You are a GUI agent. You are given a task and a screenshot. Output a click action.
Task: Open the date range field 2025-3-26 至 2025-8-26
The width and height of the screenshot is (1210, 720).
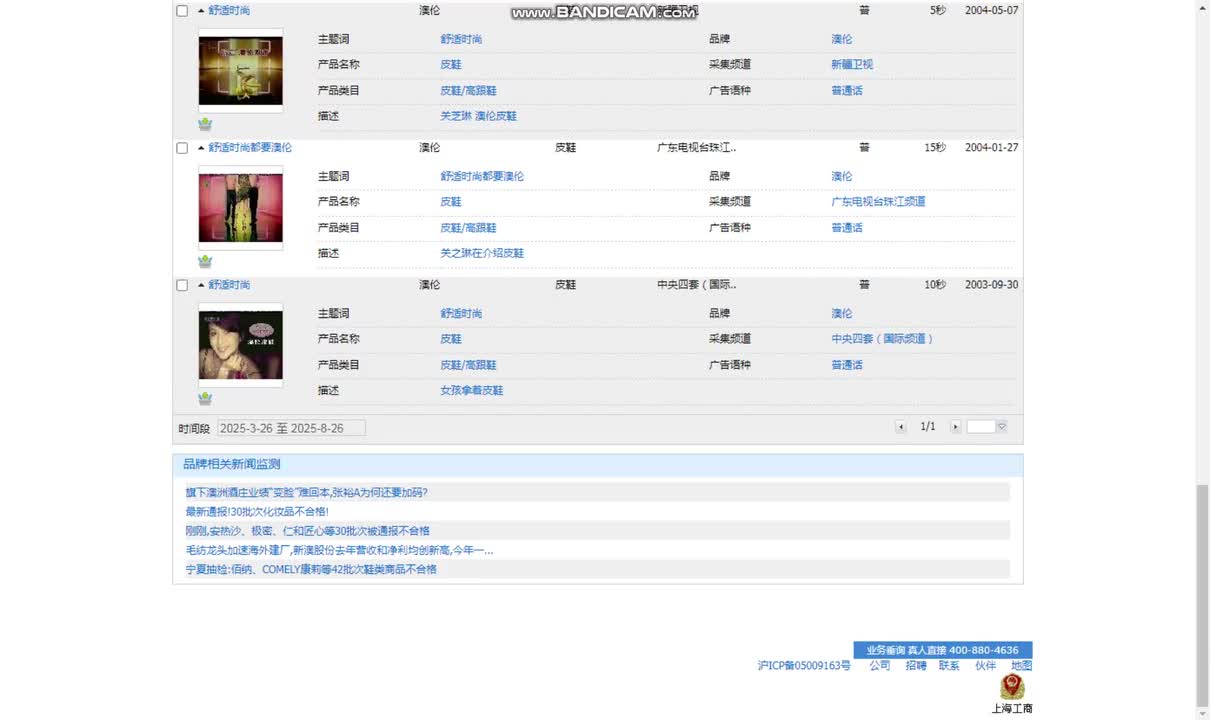291,428
